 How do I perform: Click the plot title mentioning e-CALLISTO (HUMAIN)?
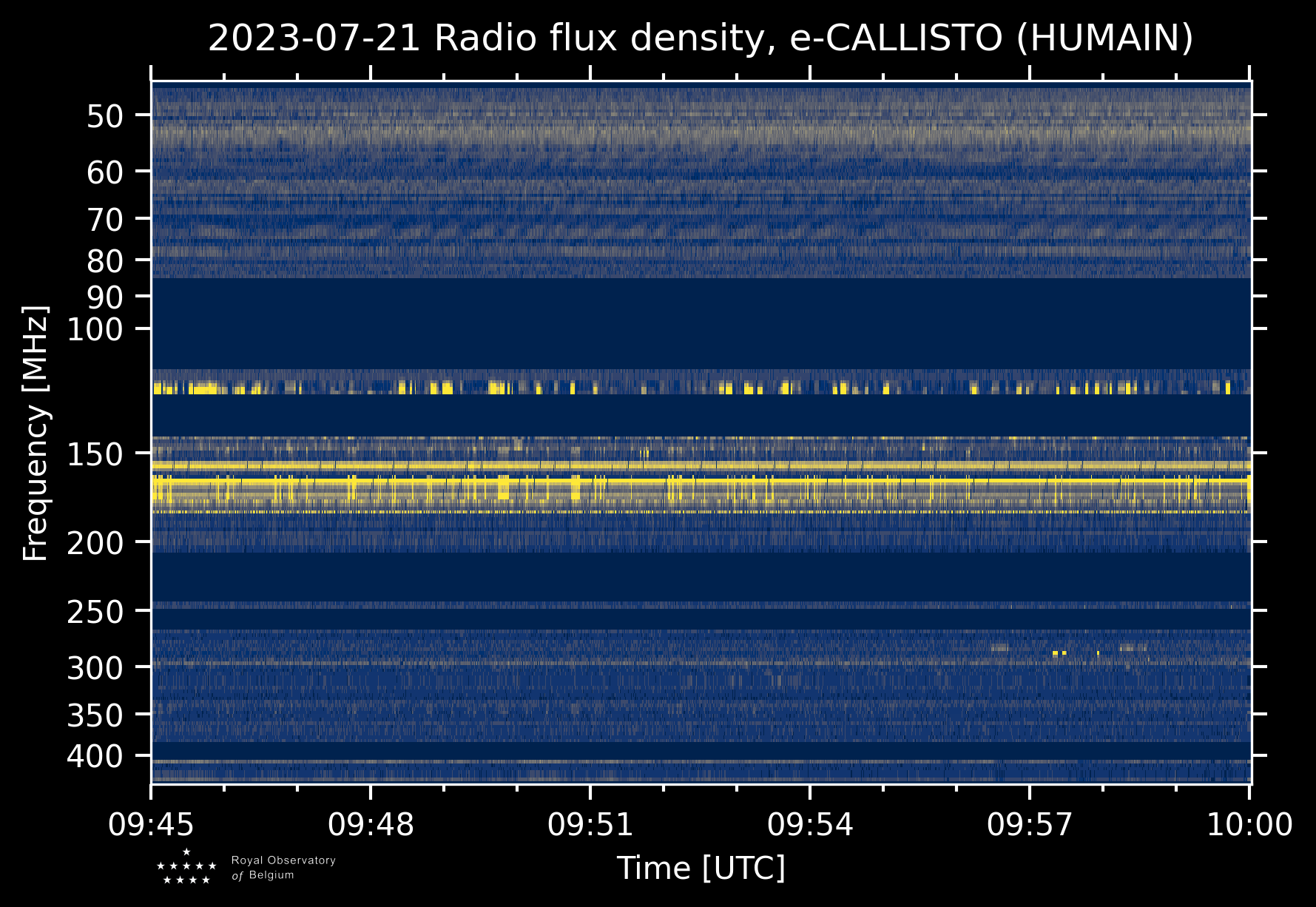click(x=701, y=38)
